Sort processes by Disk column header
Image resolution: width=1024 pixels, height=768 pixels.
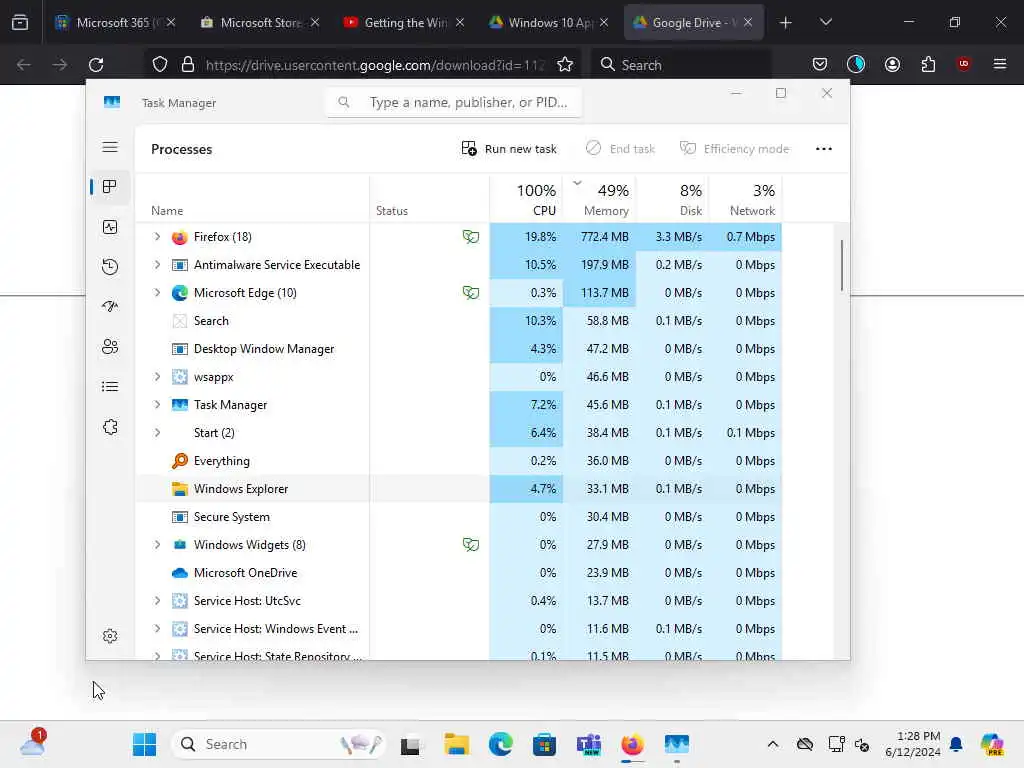point(673,199)
